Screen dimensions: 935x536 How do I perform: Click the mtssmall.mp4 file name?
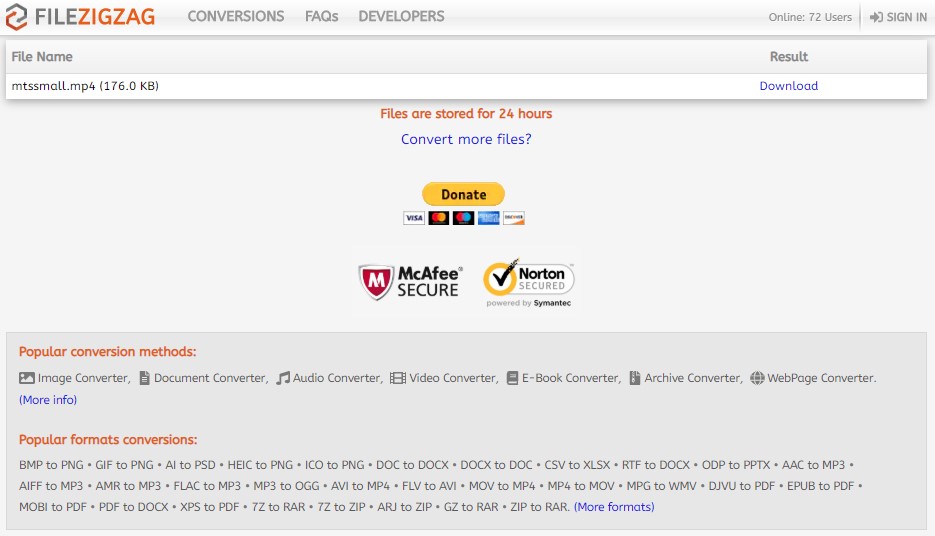pos(85,86)
